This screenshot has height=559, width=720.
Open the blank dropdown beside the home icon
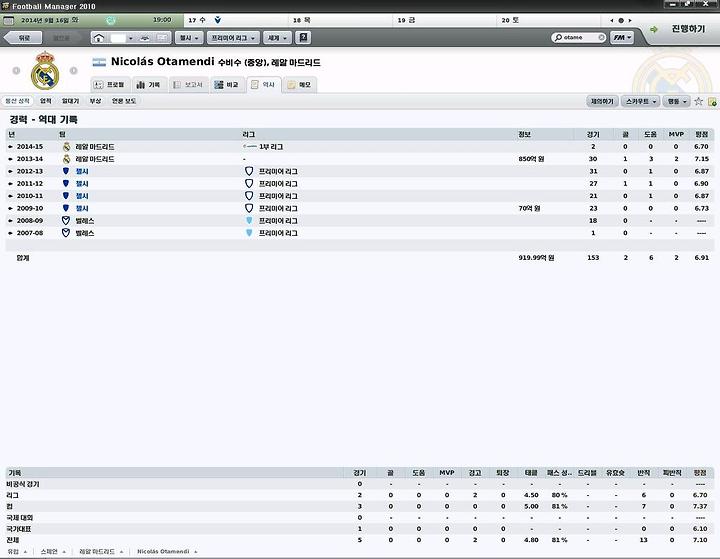(x=122, y=38)
